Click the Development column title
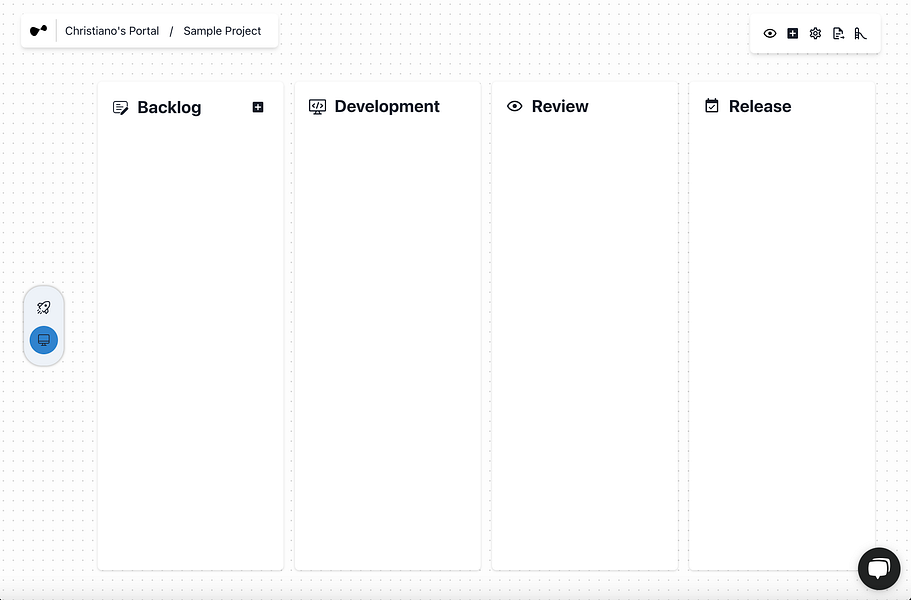This screenshot has width=911, height=600. pos(387,106)
